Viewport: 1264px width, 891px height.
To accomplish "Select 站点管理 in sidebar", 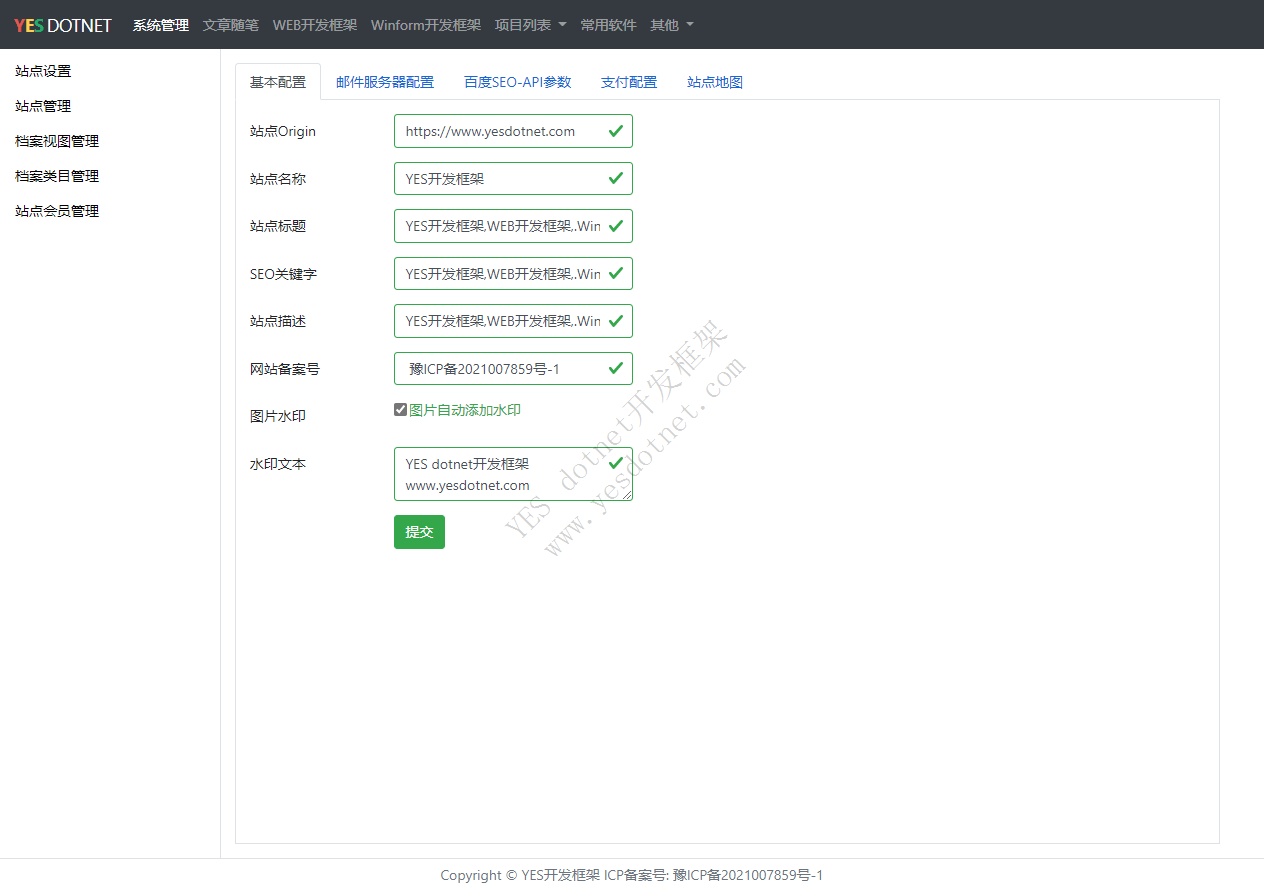I will pos(43,106).
